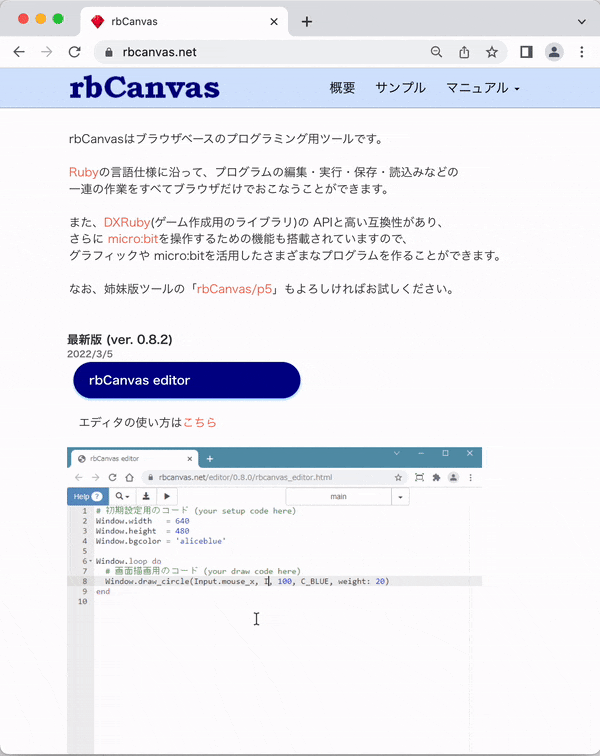Click plus new-tab icon in embedded browser
The height and width of the screenshot is (756, 600).
(210, 459)
